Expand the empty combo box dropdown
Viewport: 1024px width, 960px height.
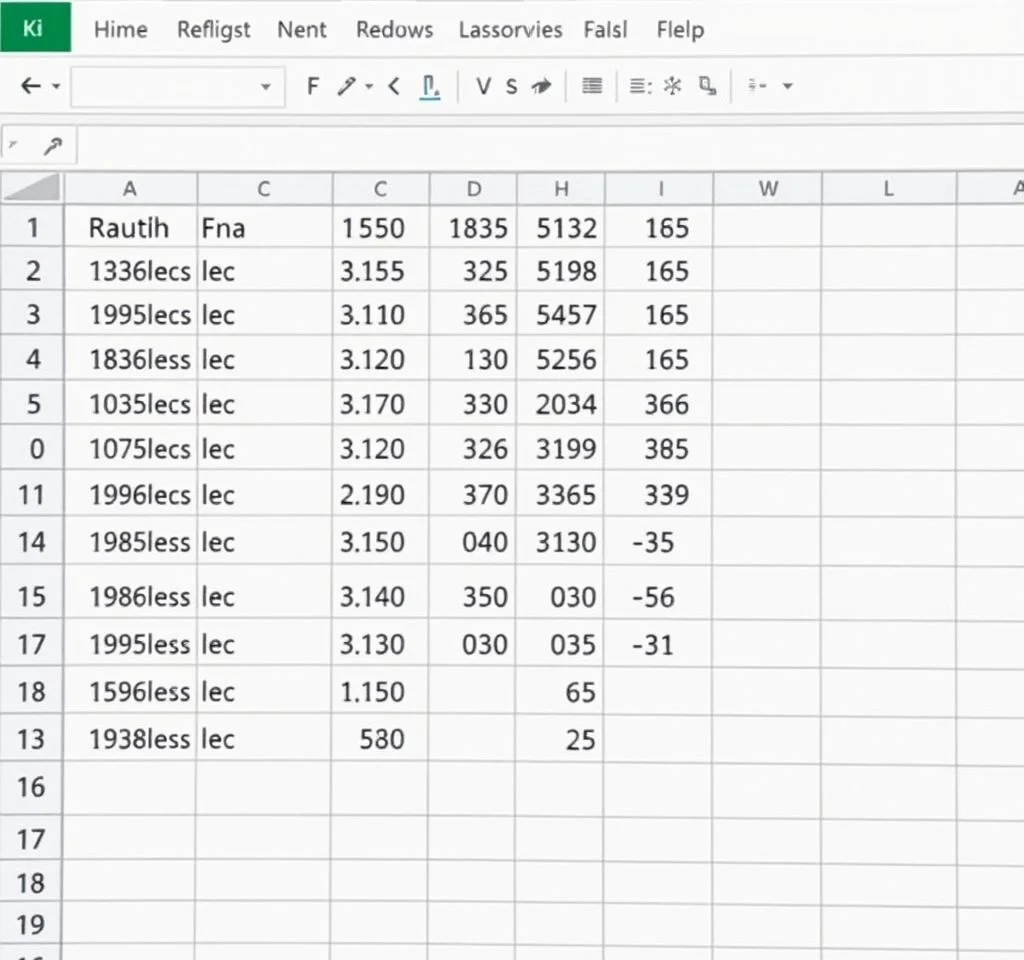coord(265,88)
